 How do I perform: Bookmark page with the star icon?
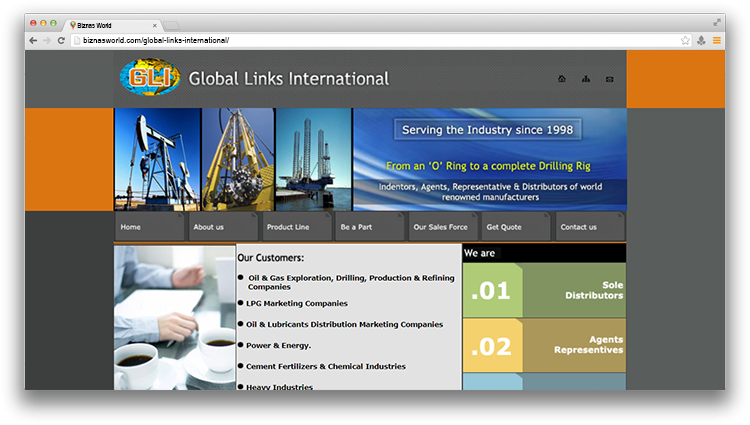click(685, 40)
